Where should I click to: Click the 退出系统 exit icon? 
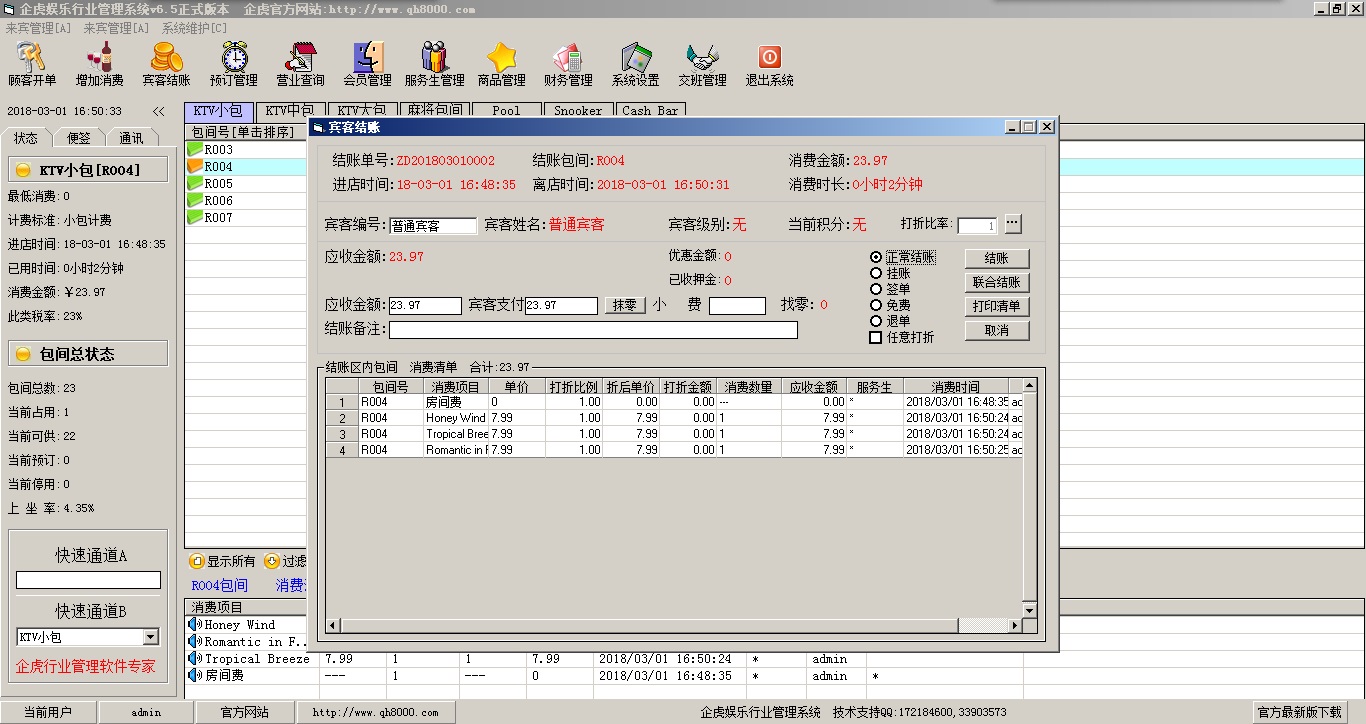(x=769, y=64)
